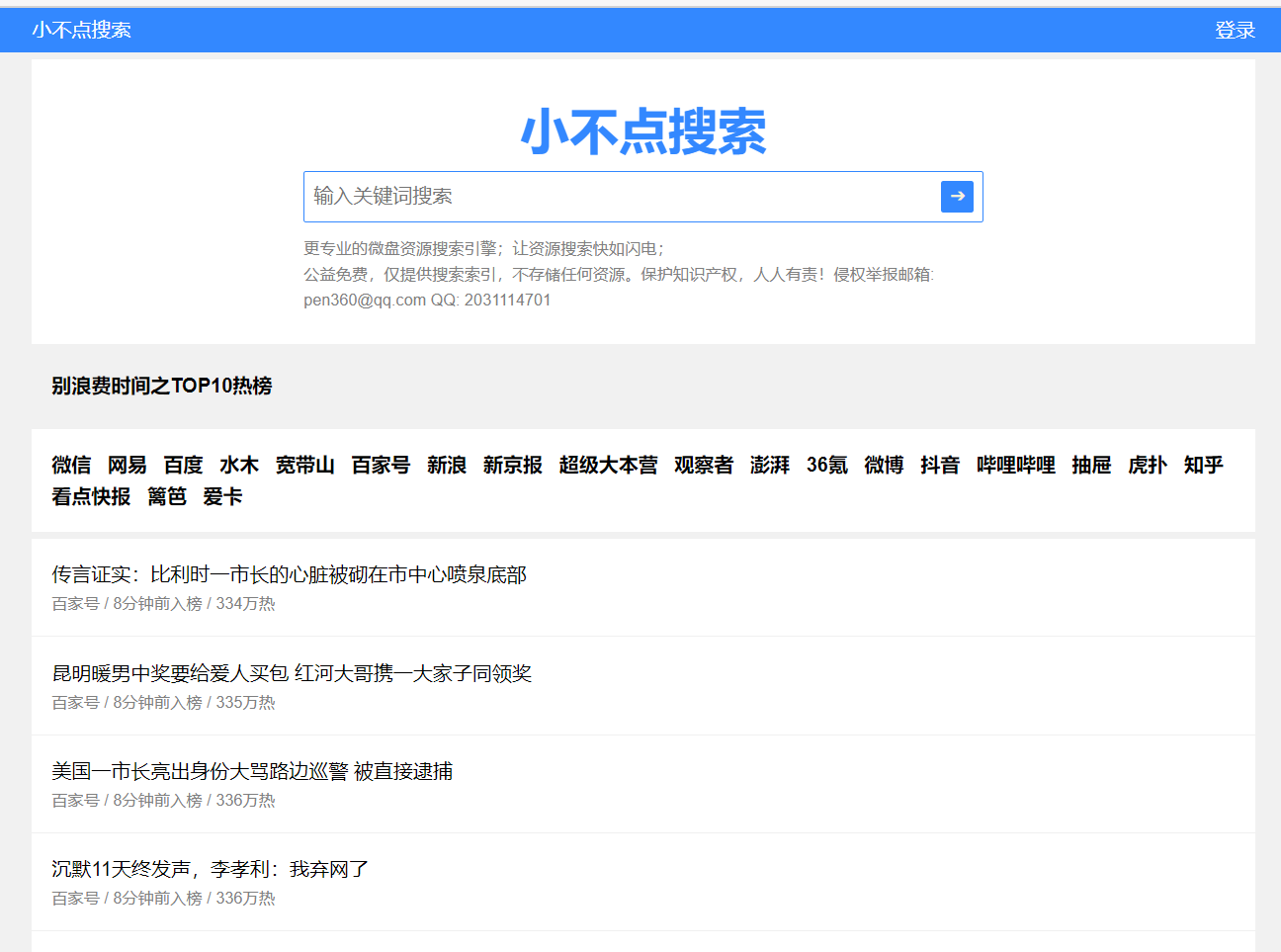The image size is (1281, 952).
Task: Click the large 小不点搜索 logo title
Action: point(643,131)
